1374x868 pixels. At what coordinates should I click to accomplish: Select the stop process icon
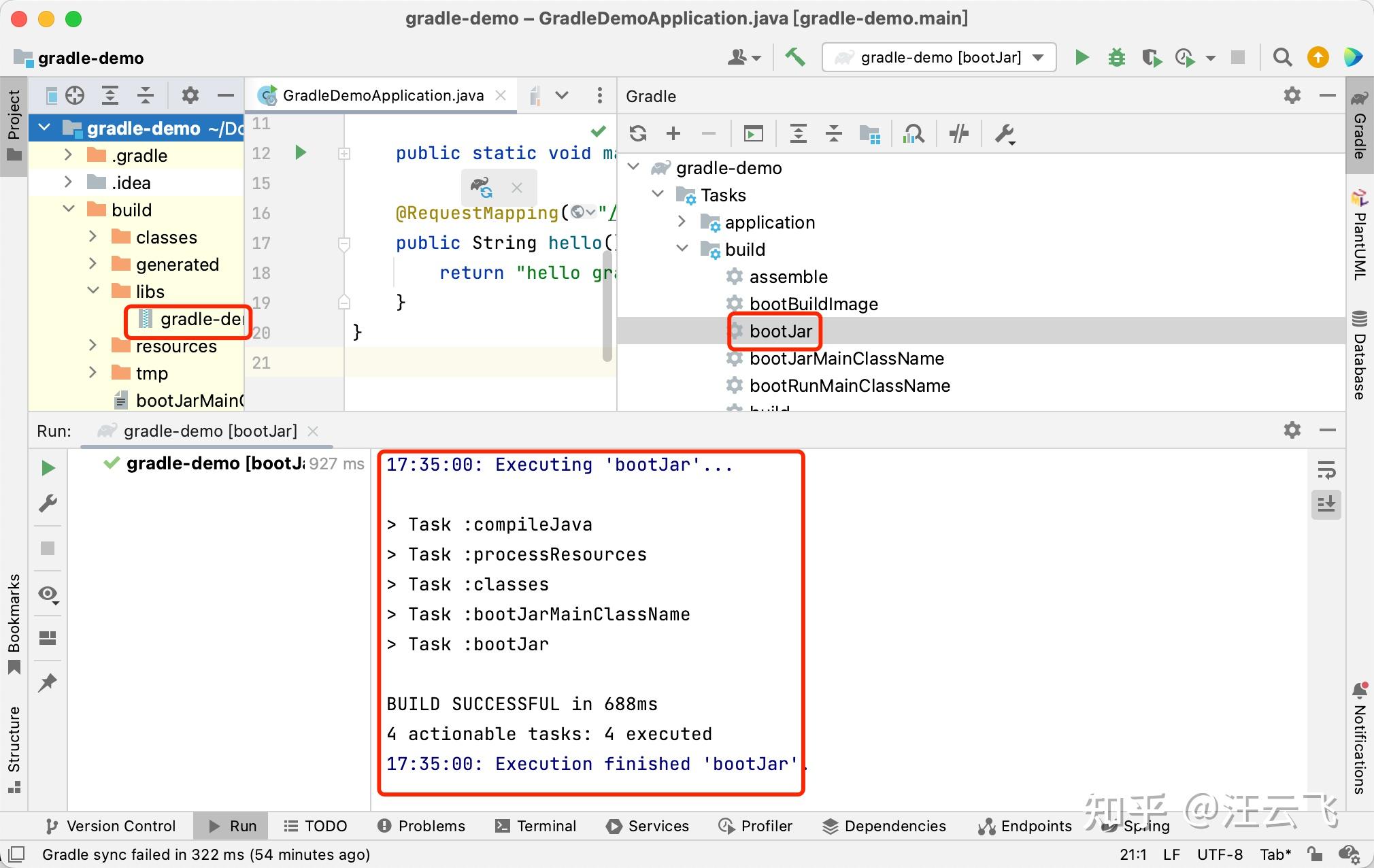(x=1238, y=57)
